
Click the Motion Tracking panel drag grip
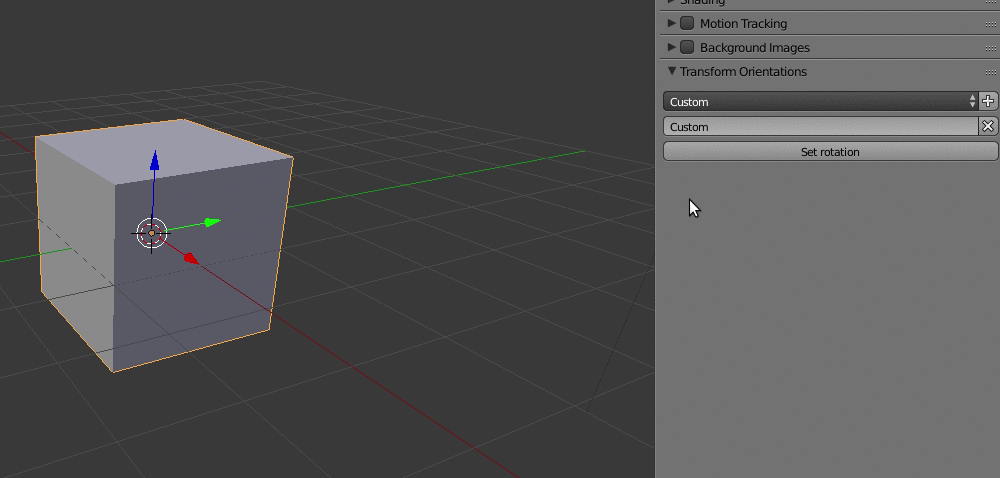click(990, 24)
